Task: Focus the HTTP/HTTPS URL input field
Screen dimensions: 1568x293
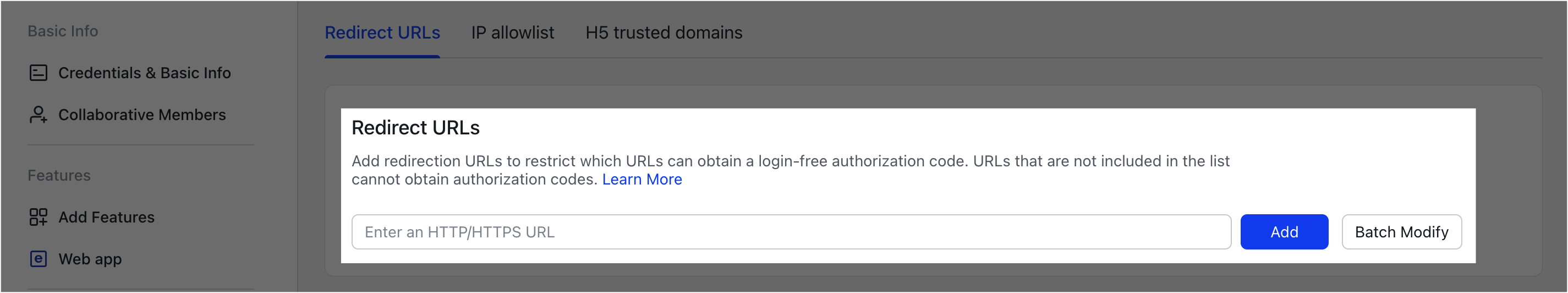Action: click(791, 232)
